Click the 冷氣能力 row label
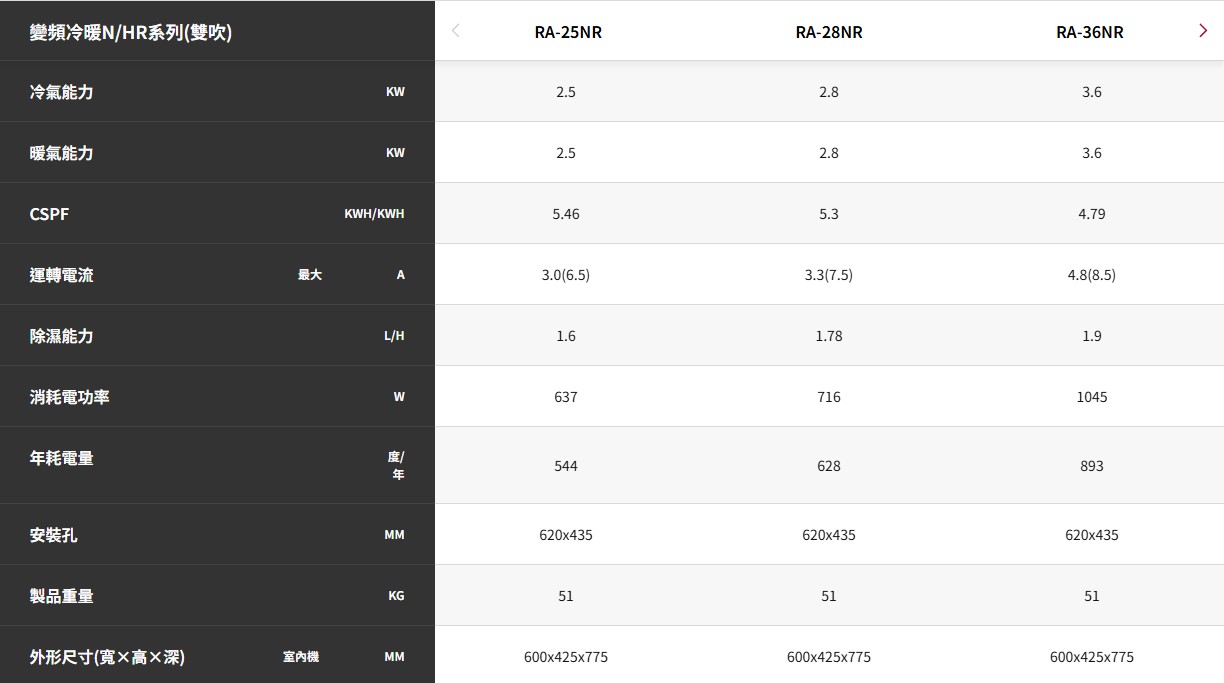 62,92
